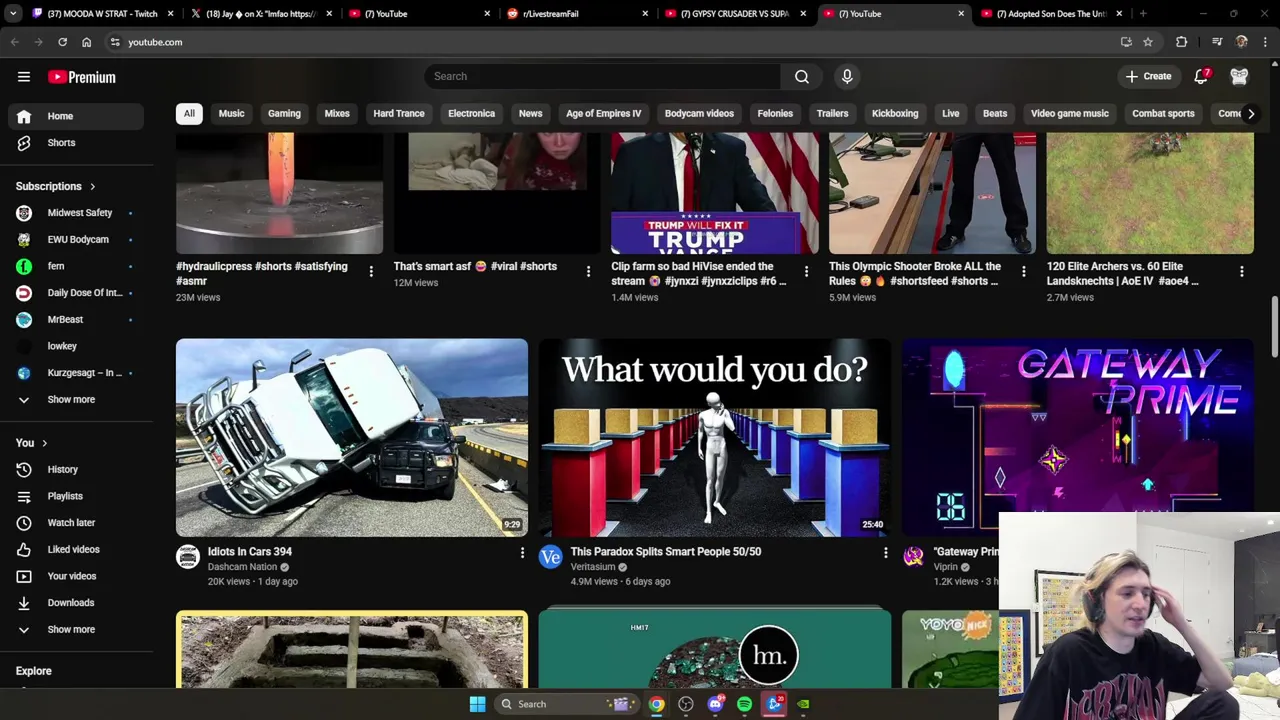Image resolution: width=1280 pixels, height=720 pixels.
Task: Open options for Olympic Shooter short
Action: pos(1023,272)
